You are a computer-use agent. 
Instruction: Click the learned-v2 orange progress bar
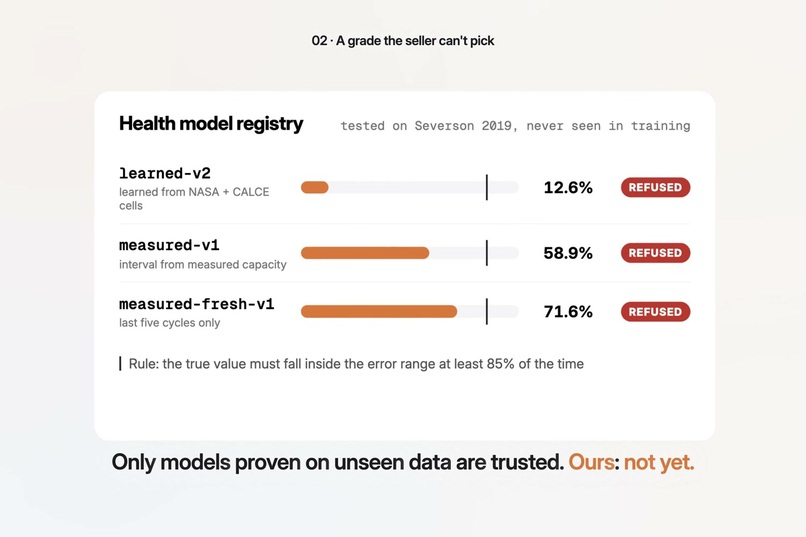coord(315,188)
